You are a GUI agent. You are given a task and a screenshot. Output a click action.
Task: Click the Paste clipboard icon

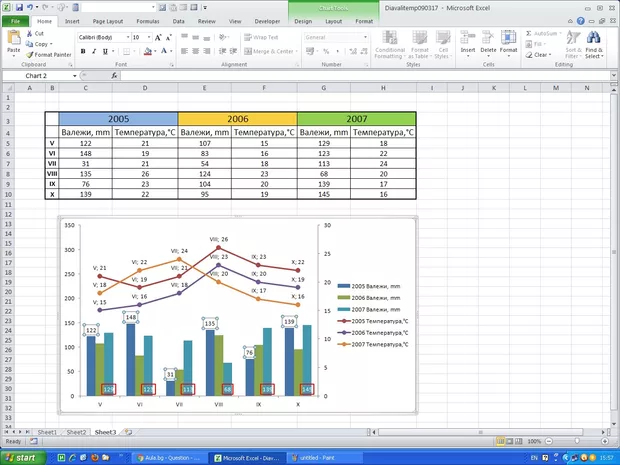coord(14,38)
